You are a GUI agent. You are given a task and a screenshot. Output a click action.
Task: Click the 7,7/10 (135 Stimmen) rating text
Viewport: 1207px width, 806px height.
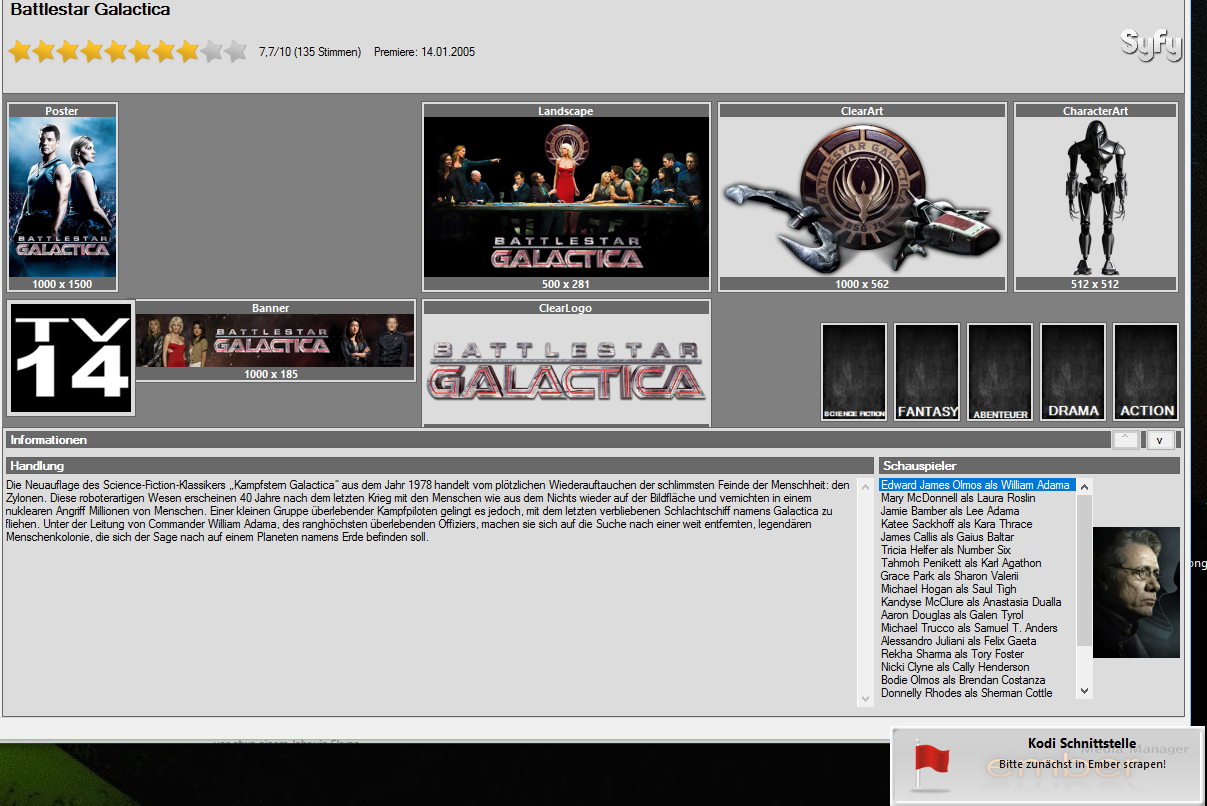[x=310, y=52]
